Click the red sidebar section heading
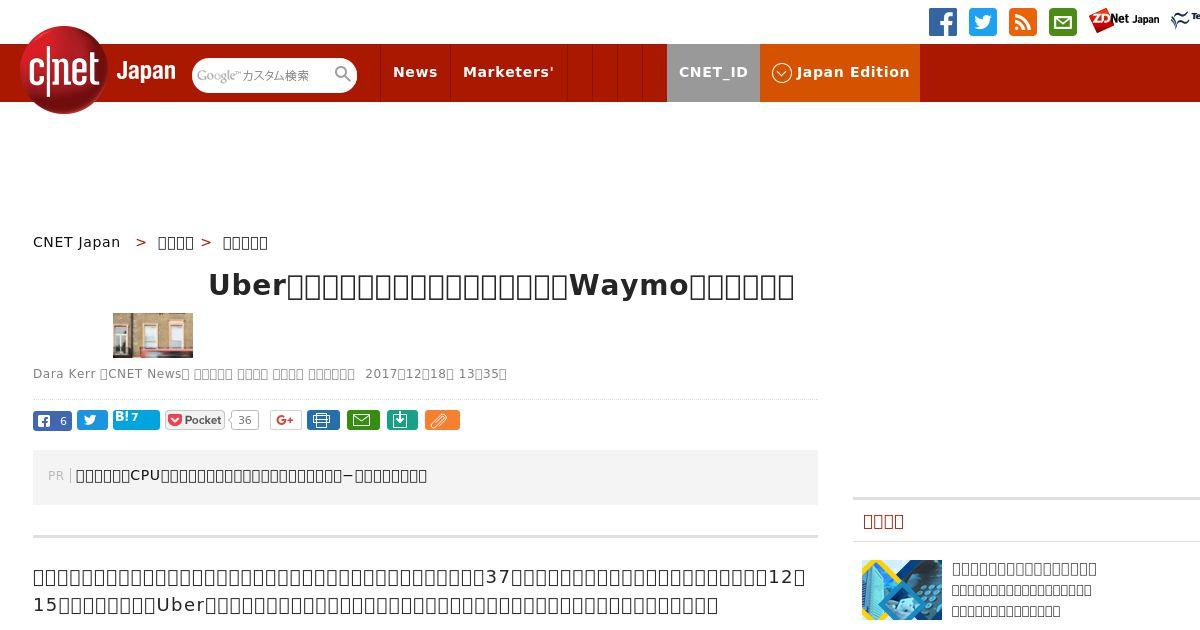 (884, 521)
